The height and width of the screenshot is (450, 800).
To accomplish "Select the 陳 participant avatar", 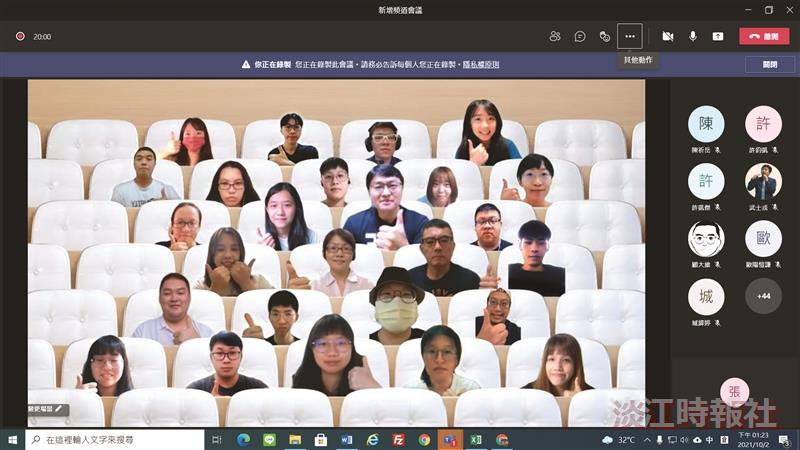I will coord(706,123).
